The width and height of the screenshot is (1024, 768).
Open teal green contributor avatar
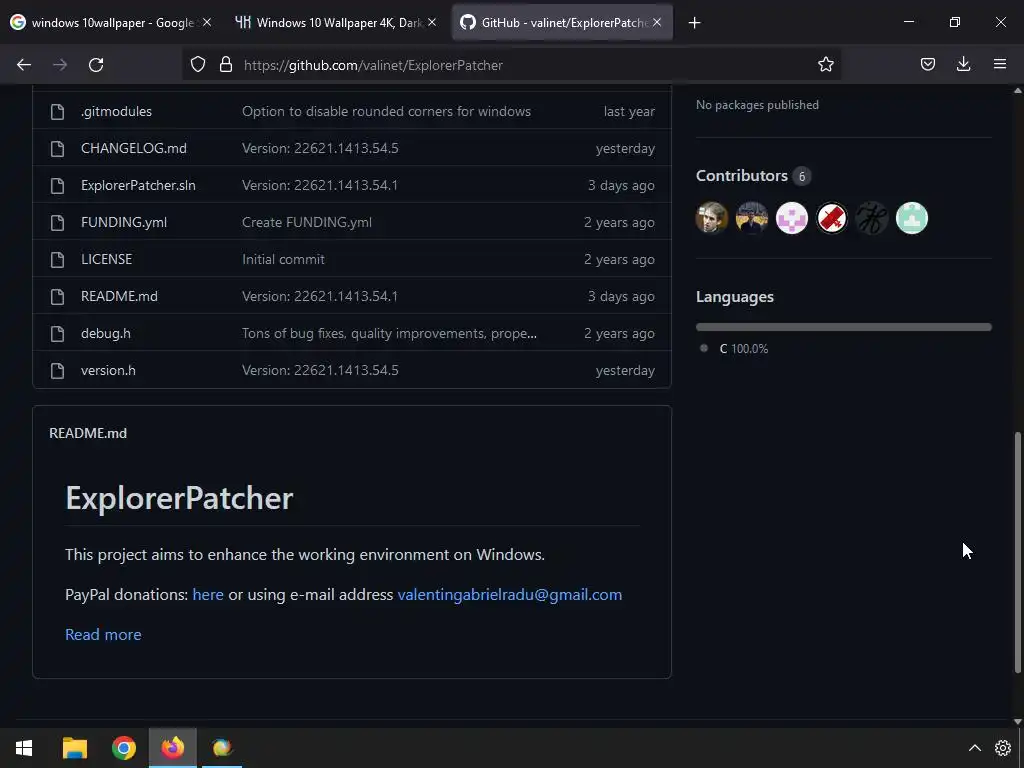click(912, 218)
